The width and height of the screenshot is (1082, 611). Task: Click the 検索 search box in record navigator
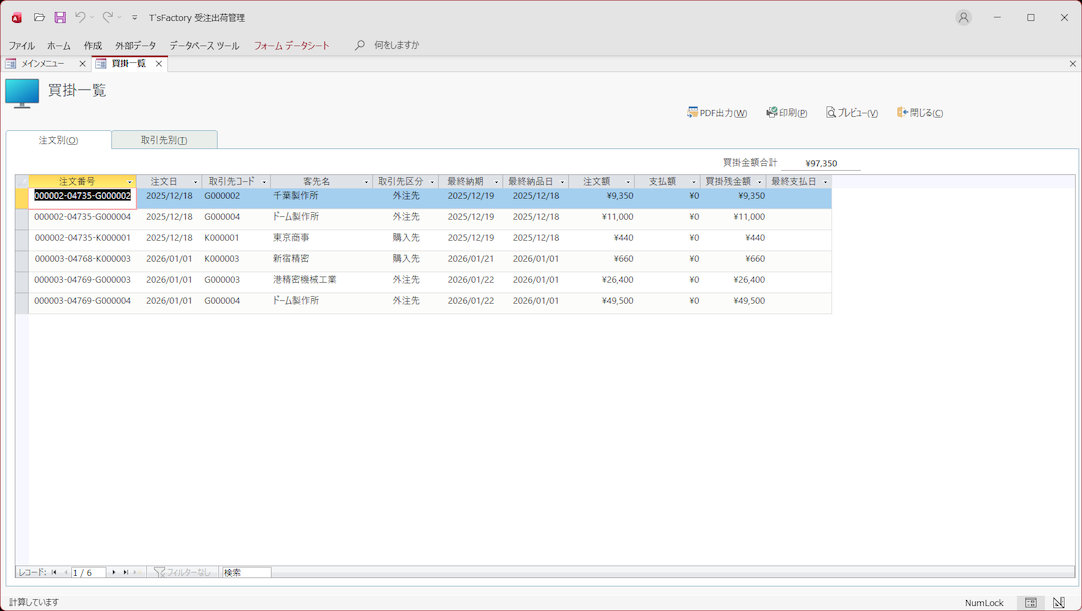coord(246,573)
